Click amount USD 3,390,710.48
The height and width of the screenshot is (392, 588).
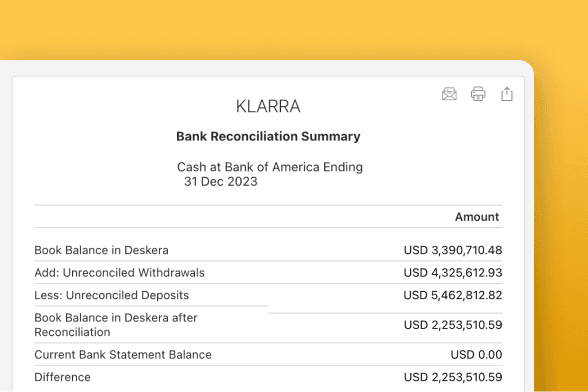tap(453, 250)
